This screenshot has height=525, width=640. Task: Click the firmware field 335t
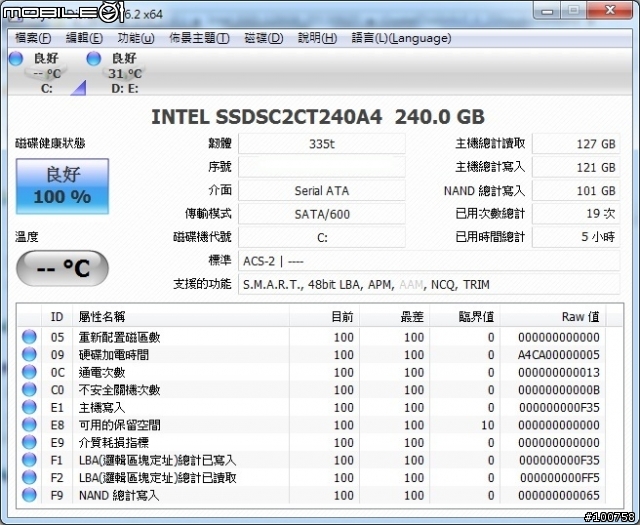click(322, 144)
